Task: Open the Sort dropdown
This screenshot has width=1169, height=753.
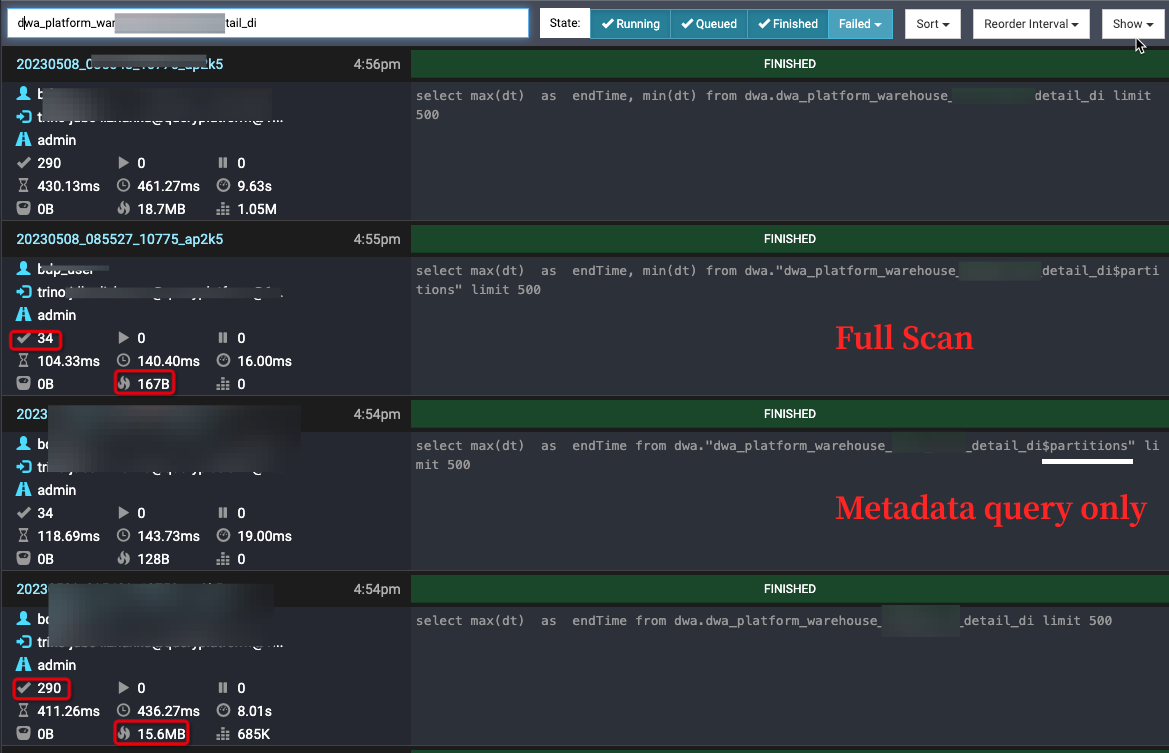Action: [x=933, y=24]
